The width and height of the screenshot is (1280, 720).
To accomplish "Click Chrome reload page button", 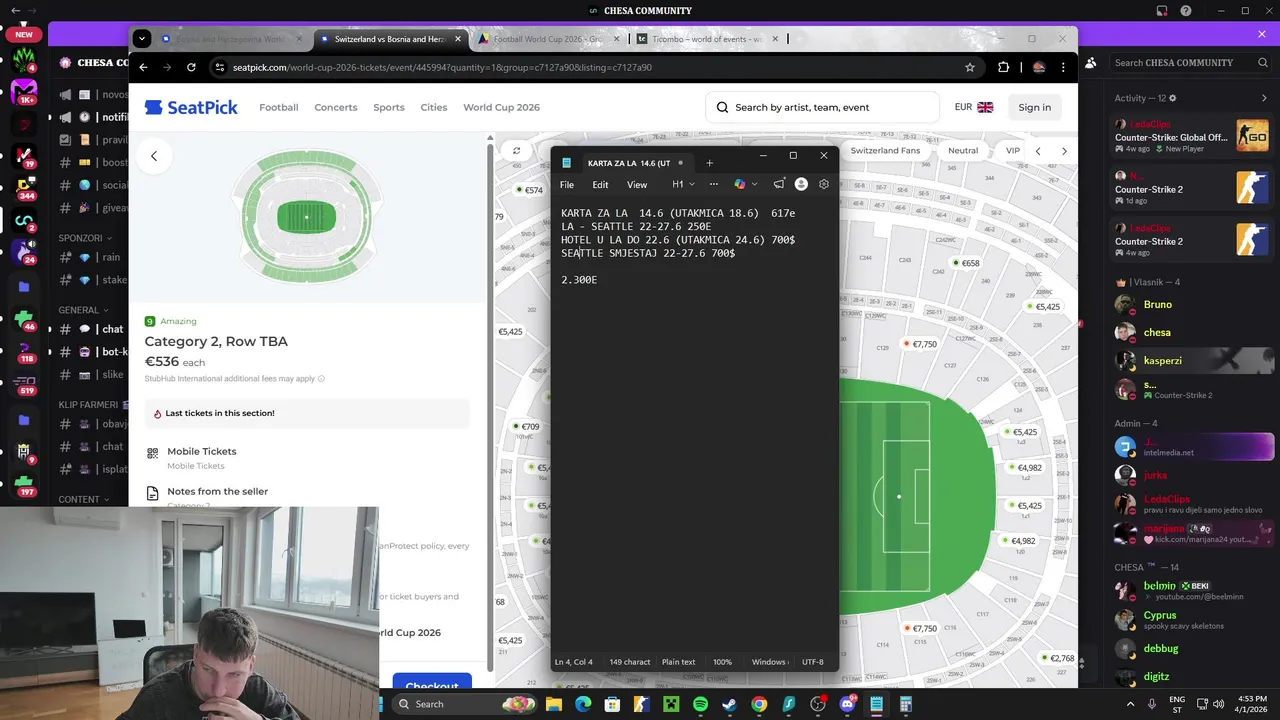I will [x=191, y=67].
